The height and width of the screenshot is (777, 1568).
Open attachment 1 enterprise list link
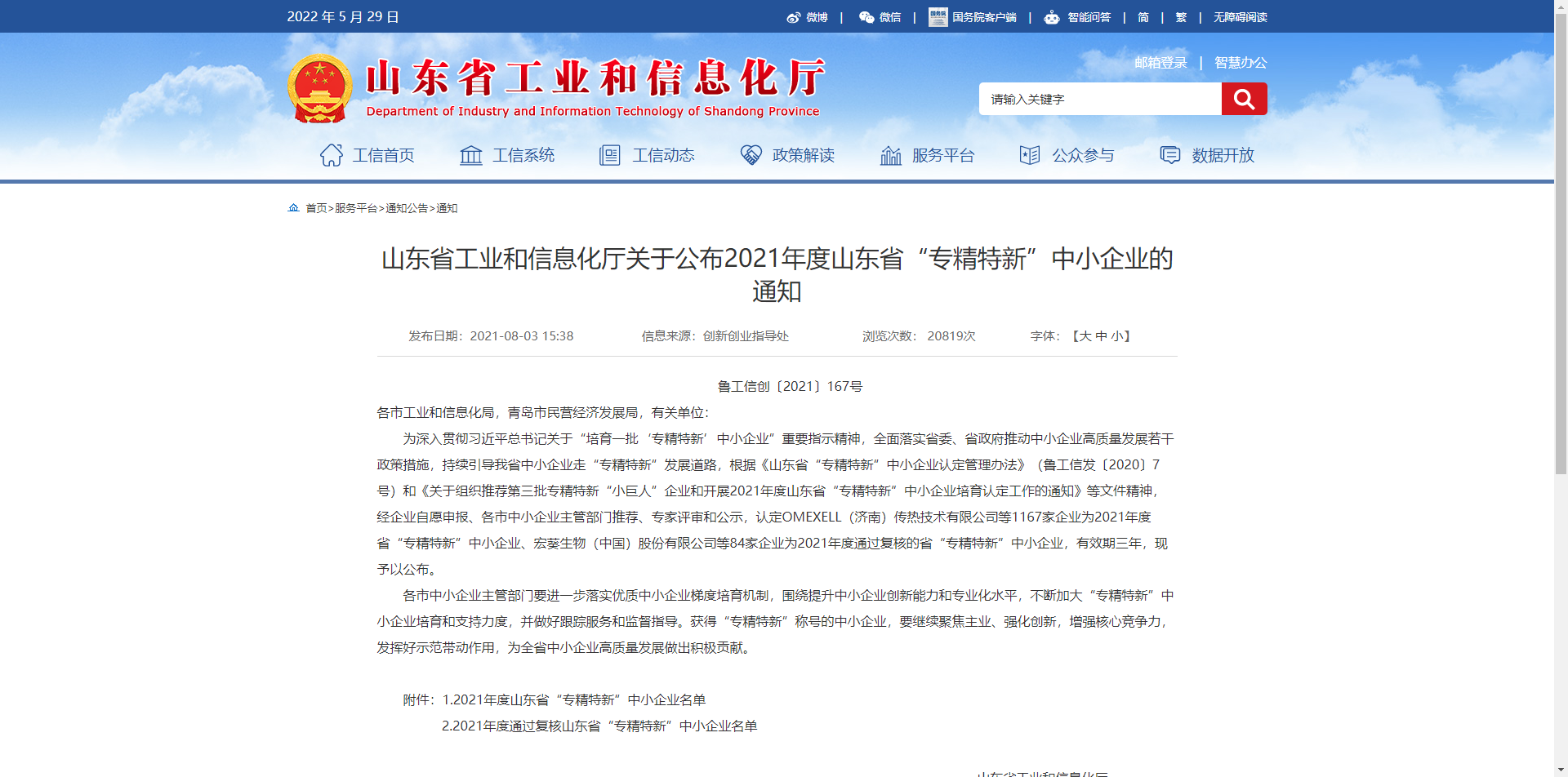(x=573, y=699)
